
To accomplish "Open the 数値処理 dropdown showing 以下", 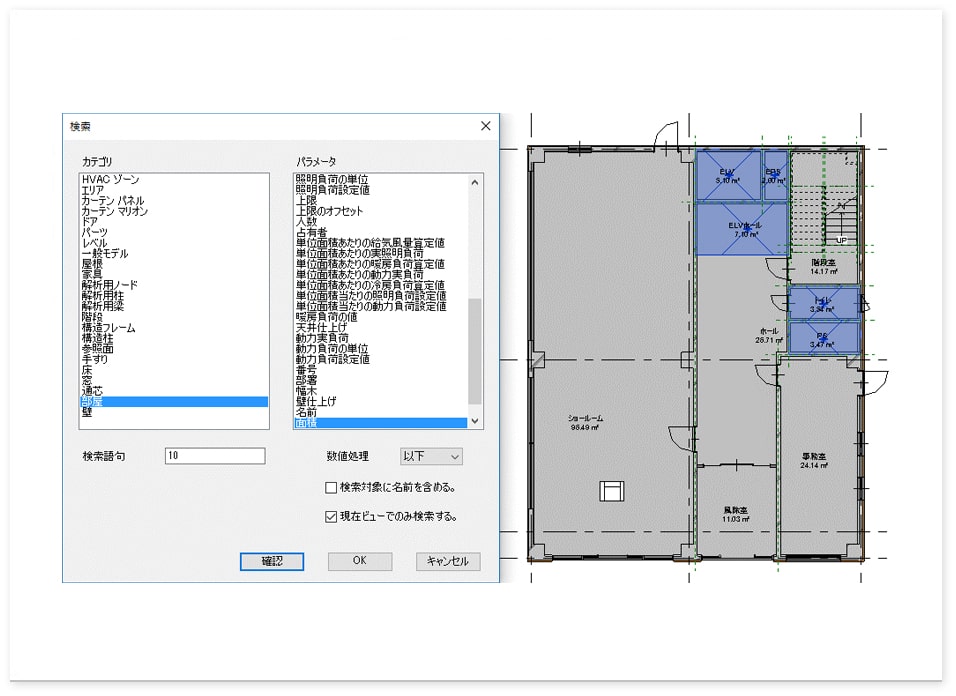I will (431, 456).
